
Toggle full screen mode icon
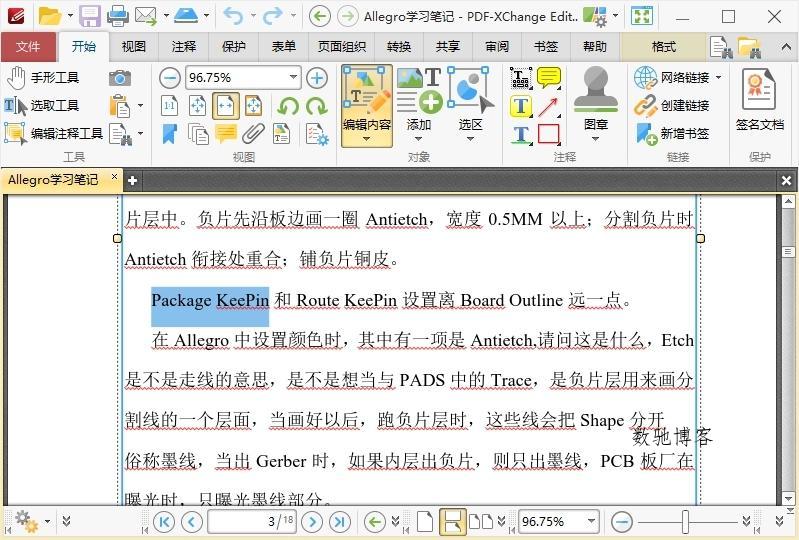click(x=642, y=16)
